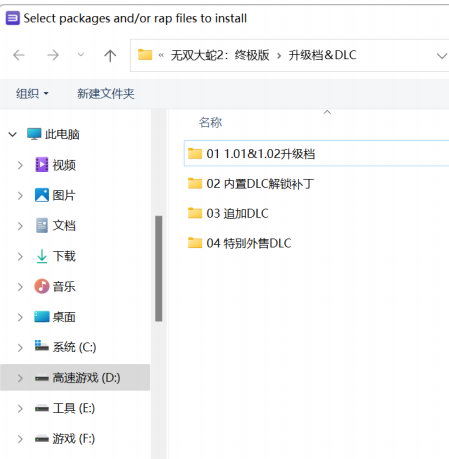449x459 pixels.
Task: Select folder 01 1.01&1.02升级档
Action: tap(316, 154)
